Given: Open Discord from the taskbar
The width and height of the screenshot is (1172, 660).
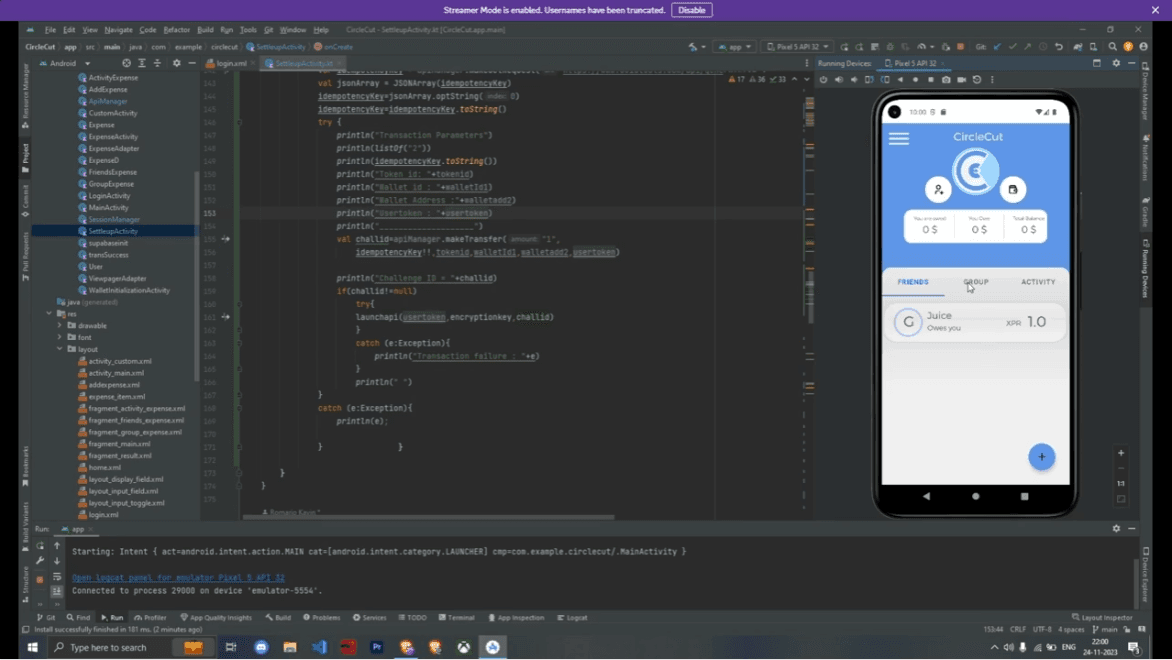Looking at the screenshot, I should tap(261, 647).
